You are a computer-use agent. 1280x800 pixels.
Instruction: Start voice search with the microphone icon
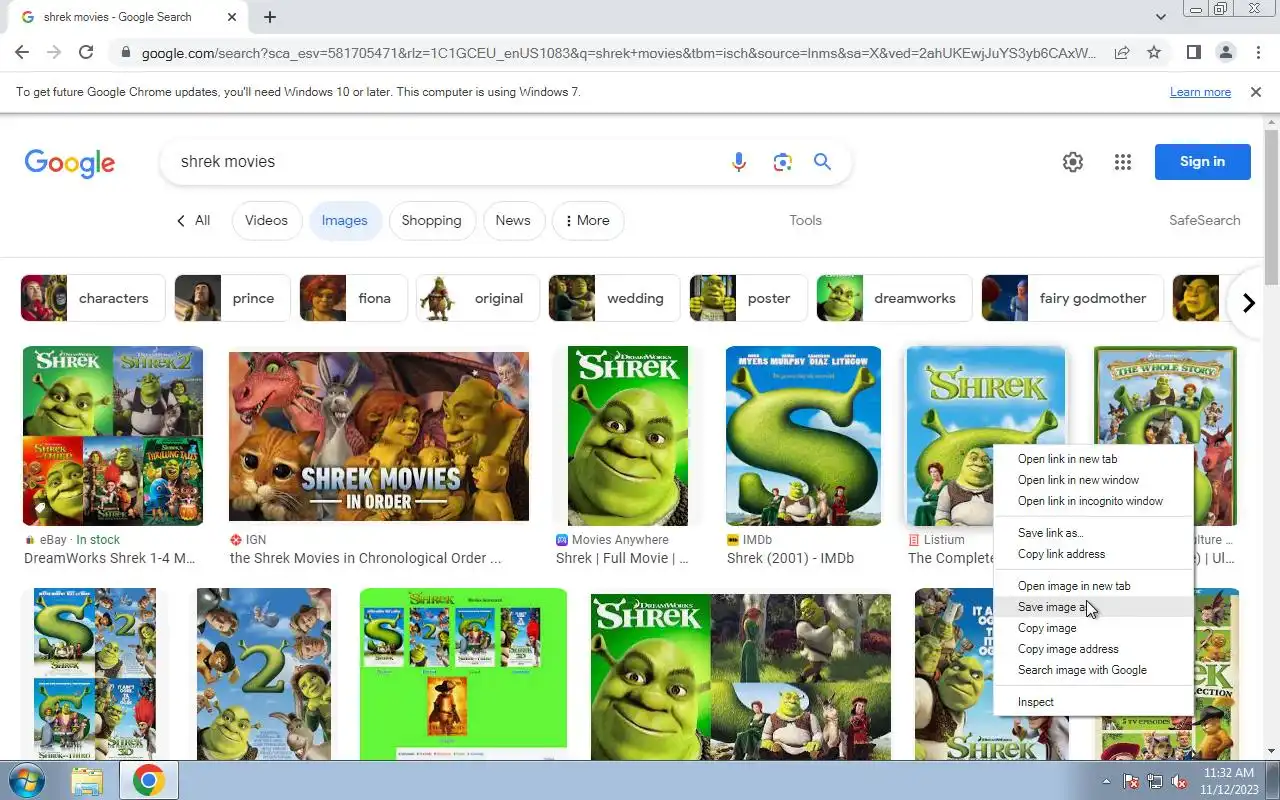(739, 162)
